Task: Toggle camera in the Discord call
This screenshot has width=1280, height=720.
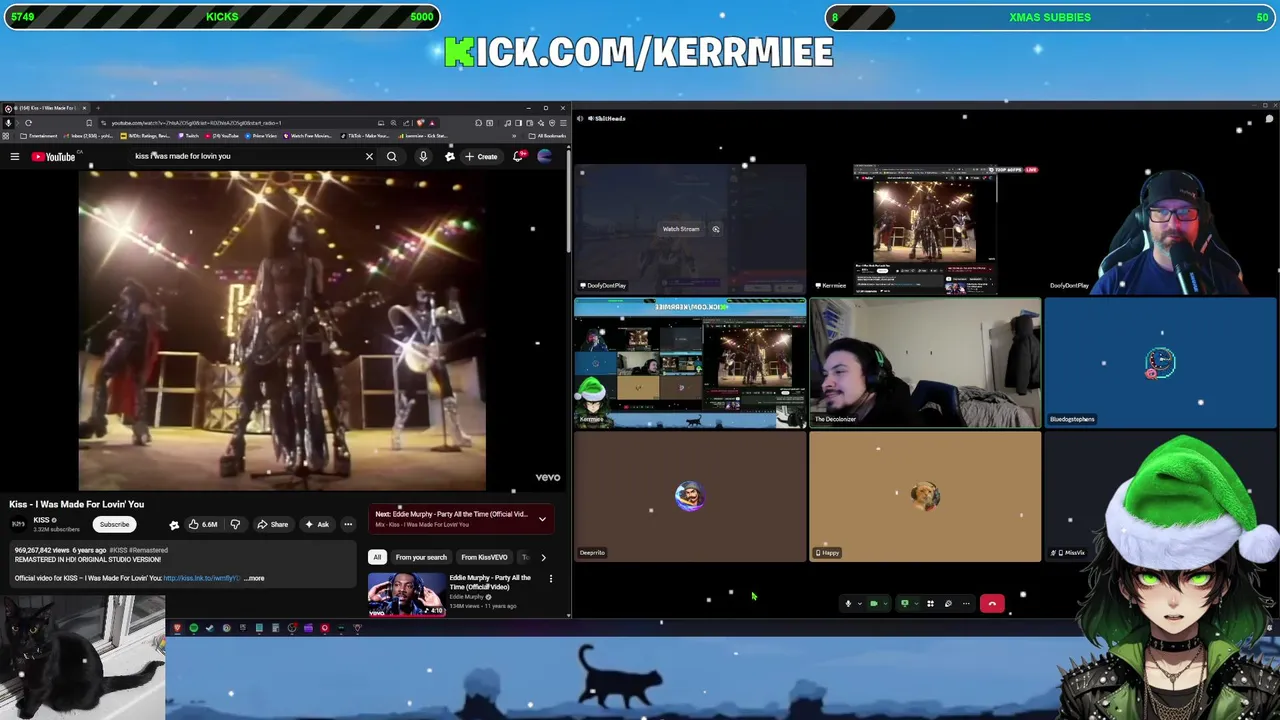Action: tap(874, 603)
